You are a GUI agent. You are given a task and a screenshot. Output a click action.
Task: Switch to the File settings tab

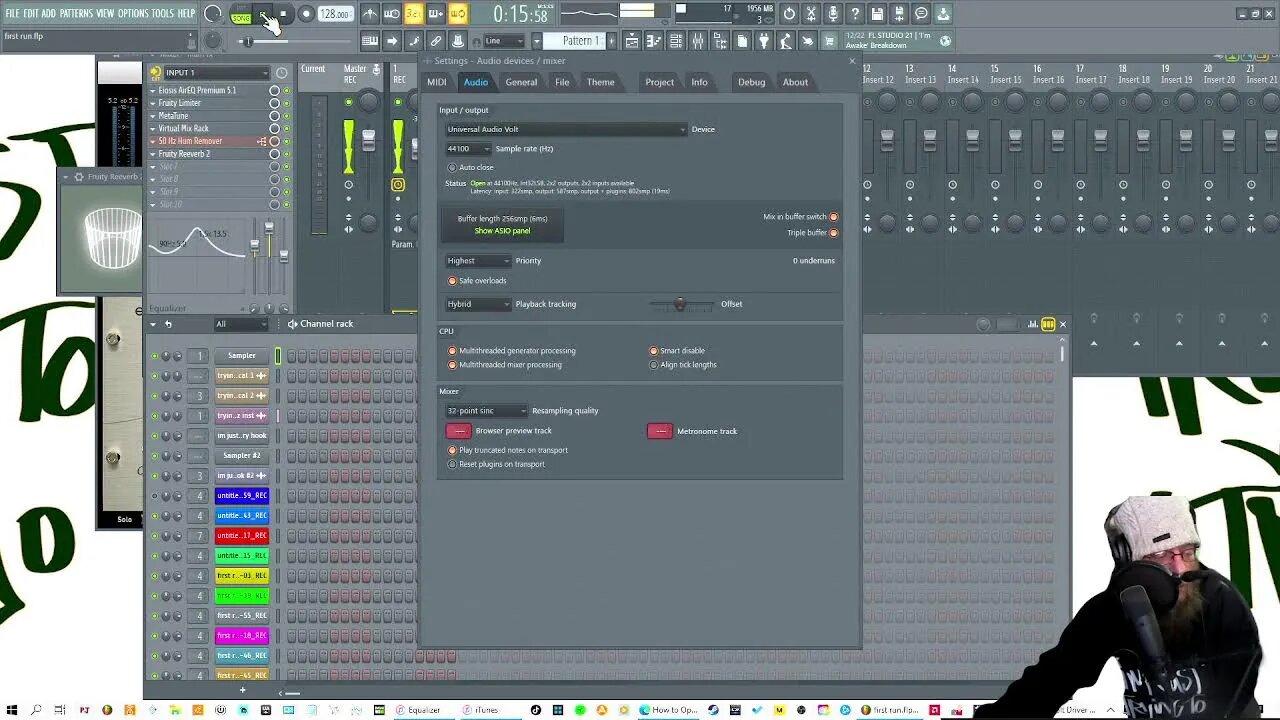coord(562,82)
